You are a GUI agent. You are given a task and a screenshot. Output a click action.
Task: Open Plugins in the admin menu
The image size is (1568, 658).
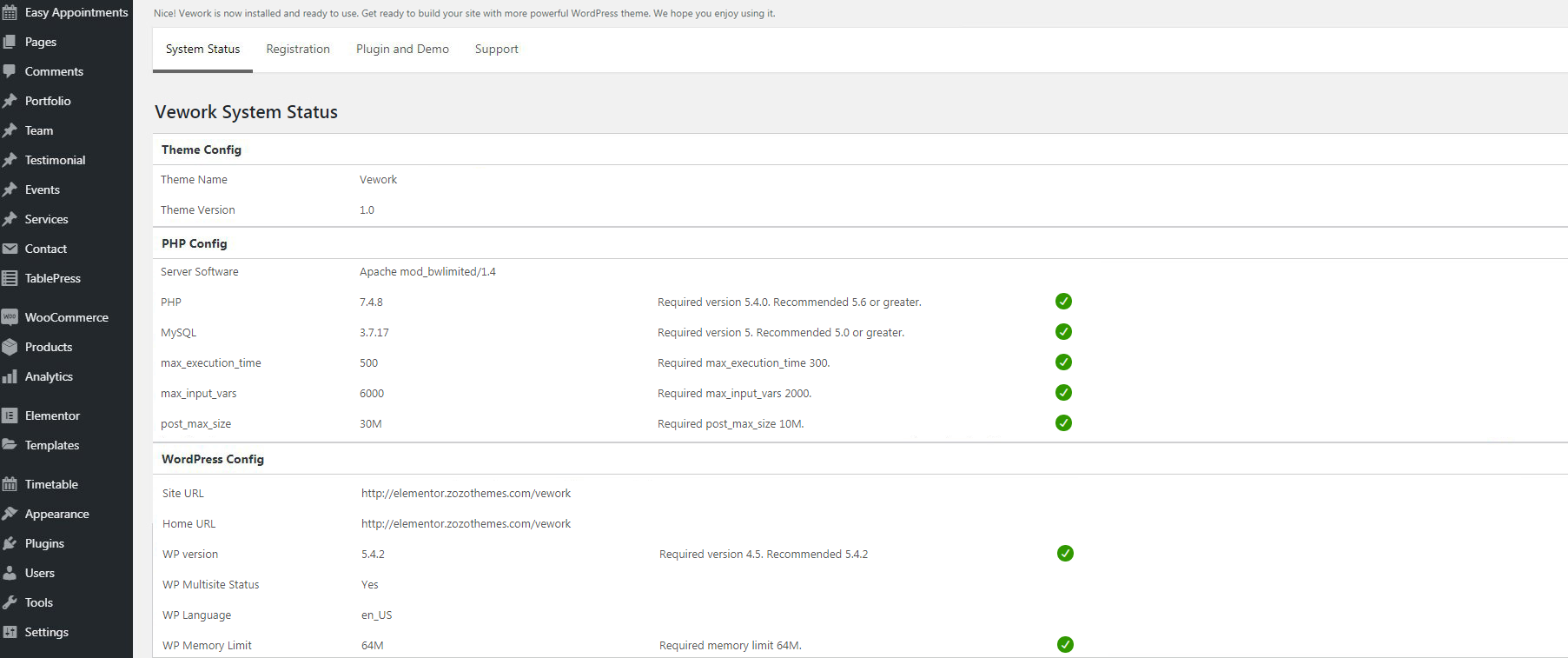(44, 543)
